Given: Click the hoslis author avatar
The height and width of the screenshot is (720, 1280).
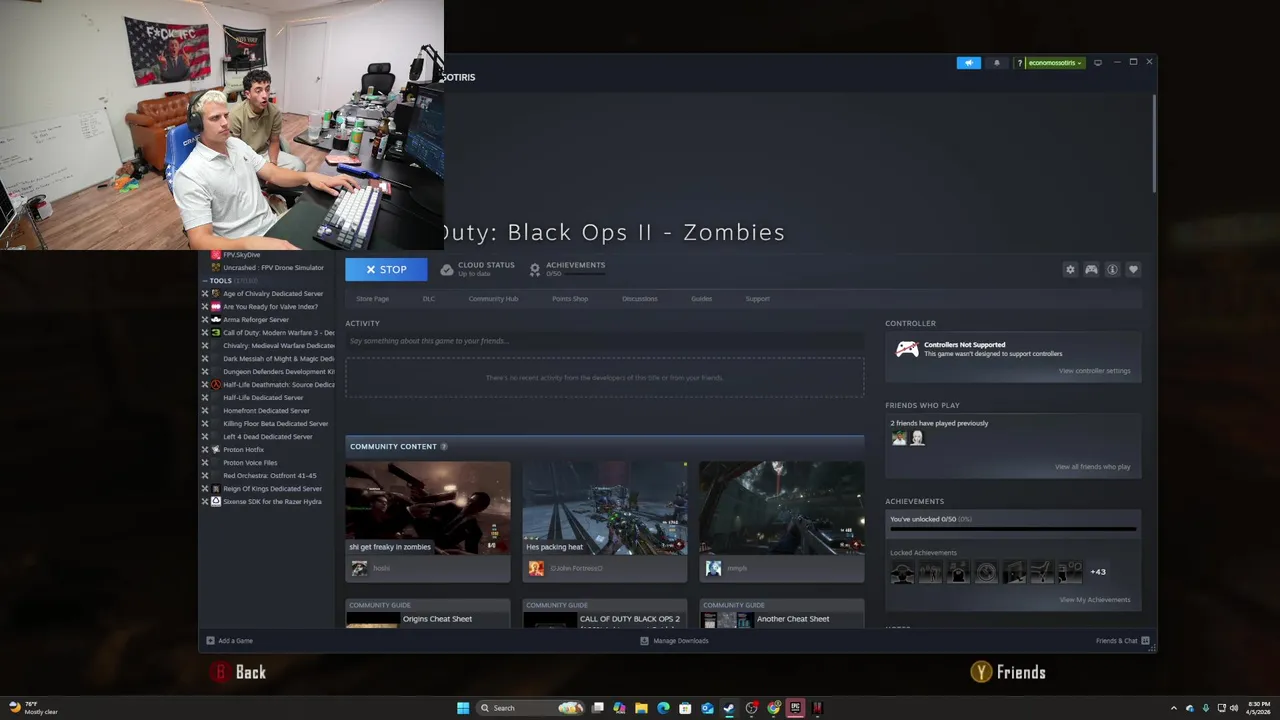Looking at the screenshot, I should pyautogui.click(x=359, y=568).
